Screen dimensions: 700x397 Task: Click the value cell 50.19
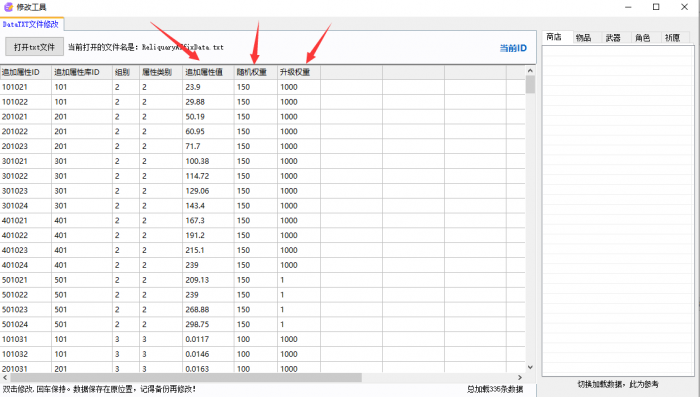[x=208, y=117]
